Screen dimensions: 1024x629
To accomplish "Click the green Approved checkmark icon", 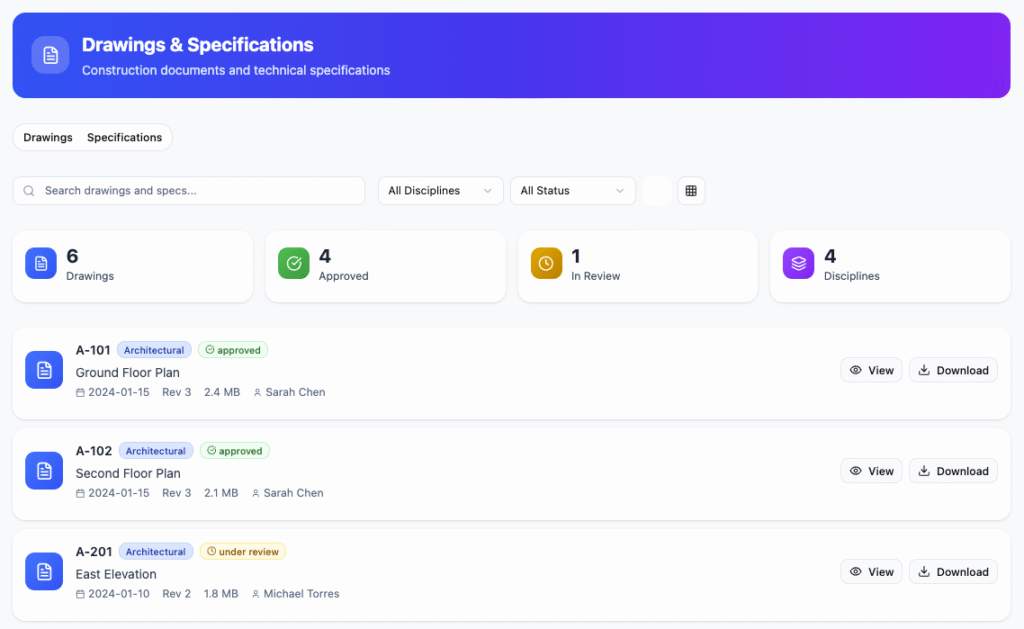I will (x=294, y=264).
